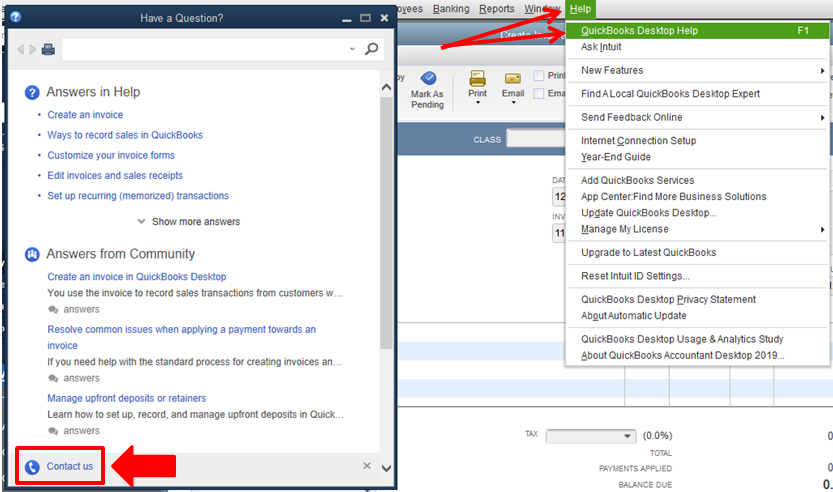Open the Banking menu

coord(451,9)
